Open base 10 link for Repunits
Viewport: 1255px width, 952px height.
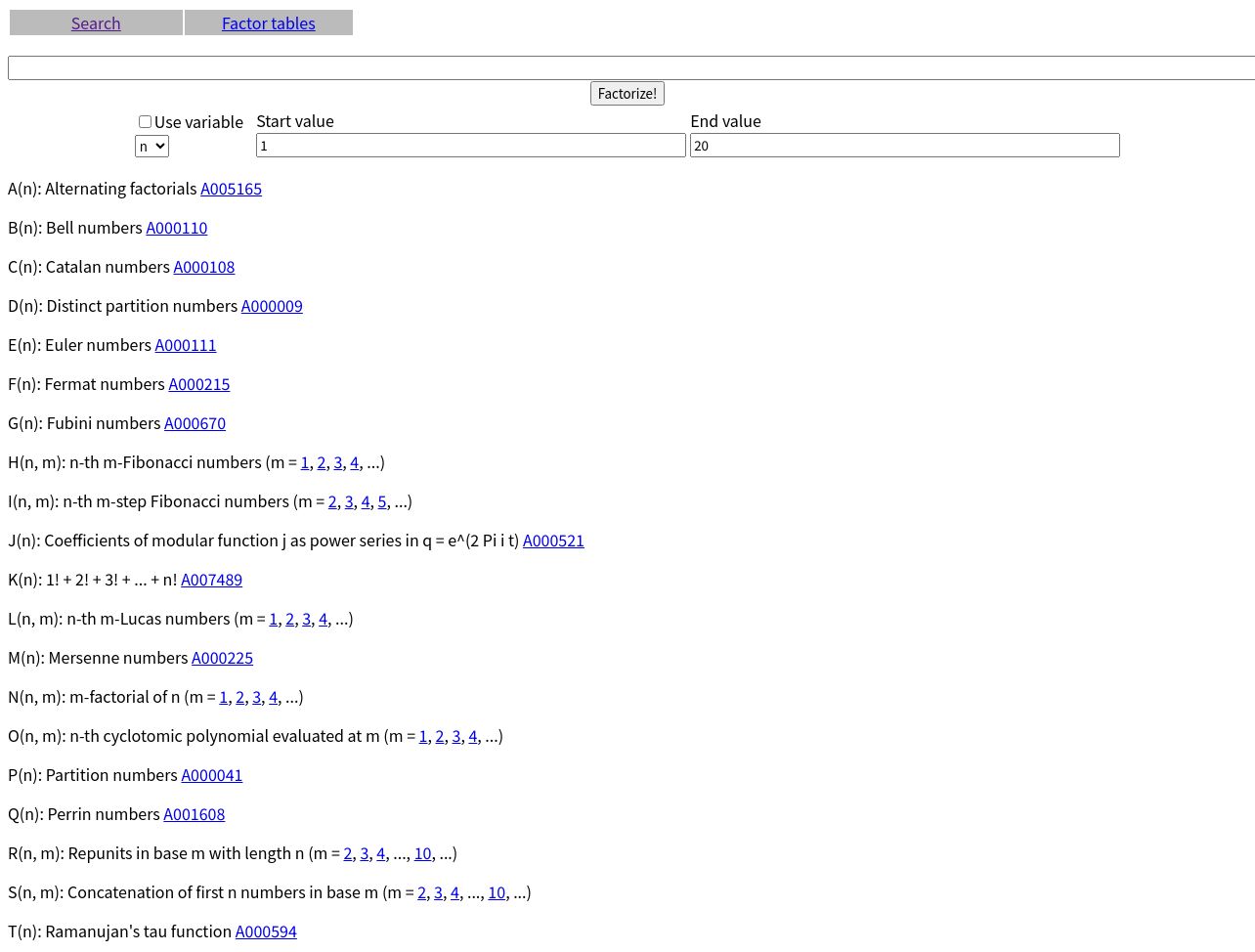423,853
